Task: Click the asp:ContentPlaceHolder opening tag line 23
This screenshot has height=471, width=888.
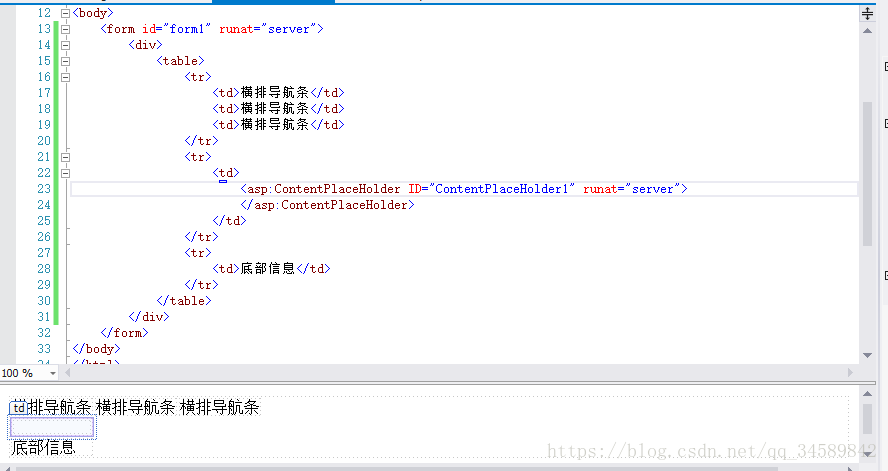Action: [x=464, y=189]
